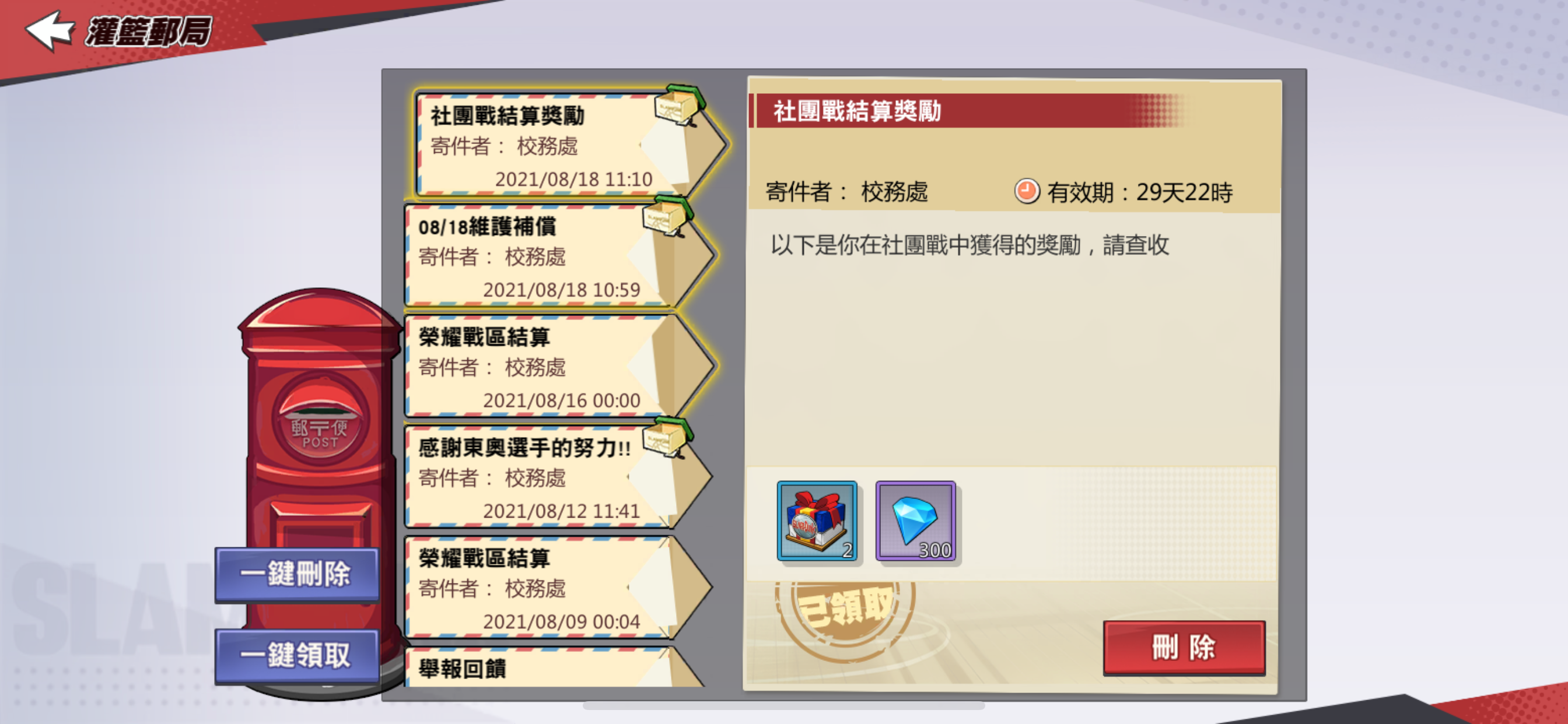The height and width of the screenshot is (724, 1568).
Task: Click the red 刪除 button
Action: [x=1184, y=647]
